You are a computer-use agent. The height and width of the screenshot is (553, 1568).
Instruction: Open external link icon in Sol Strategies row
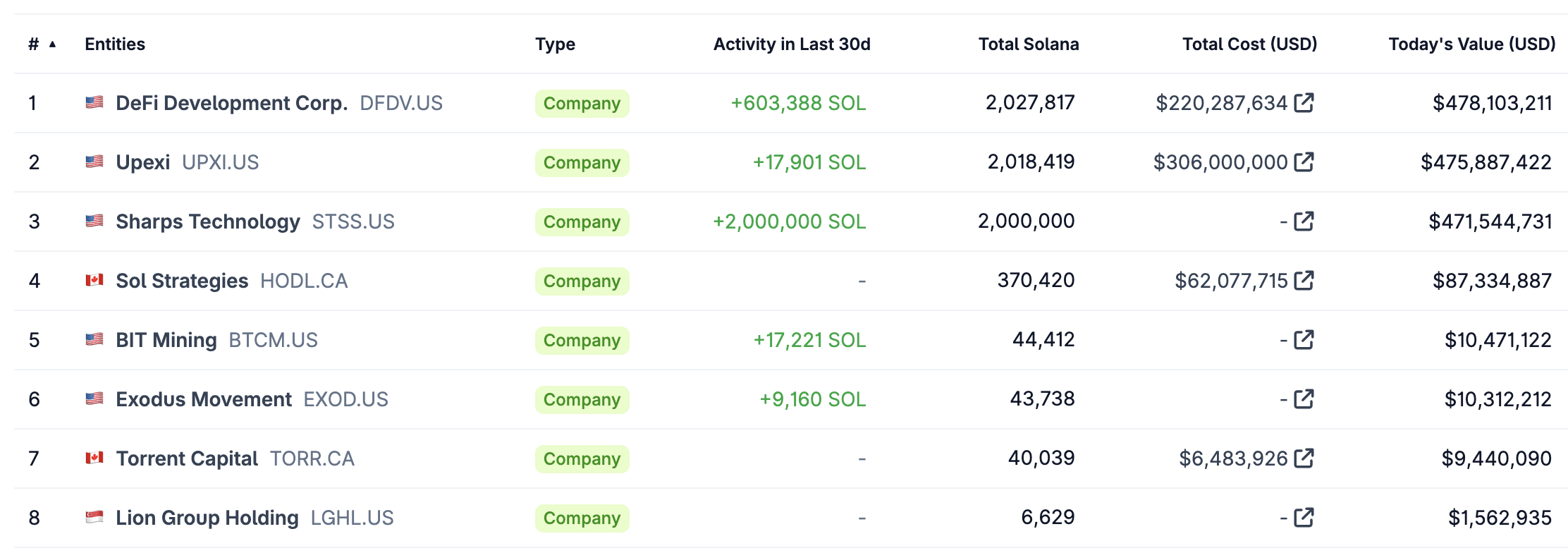[x=1304, y=281]
